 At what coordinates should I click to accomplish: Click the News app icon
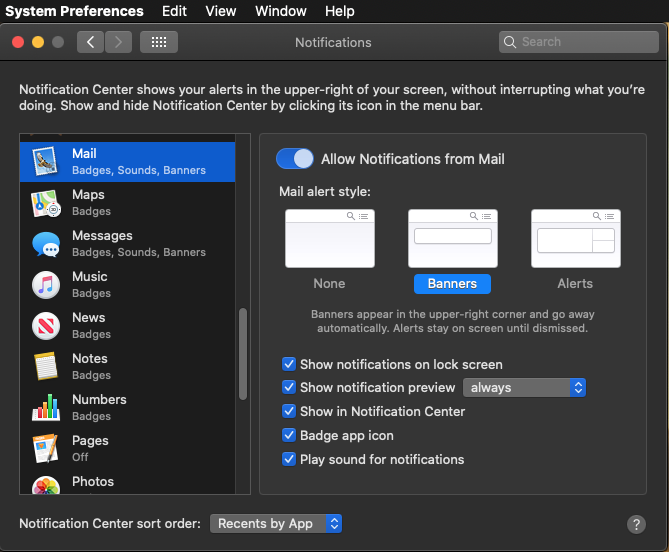(x=46, y=326)
